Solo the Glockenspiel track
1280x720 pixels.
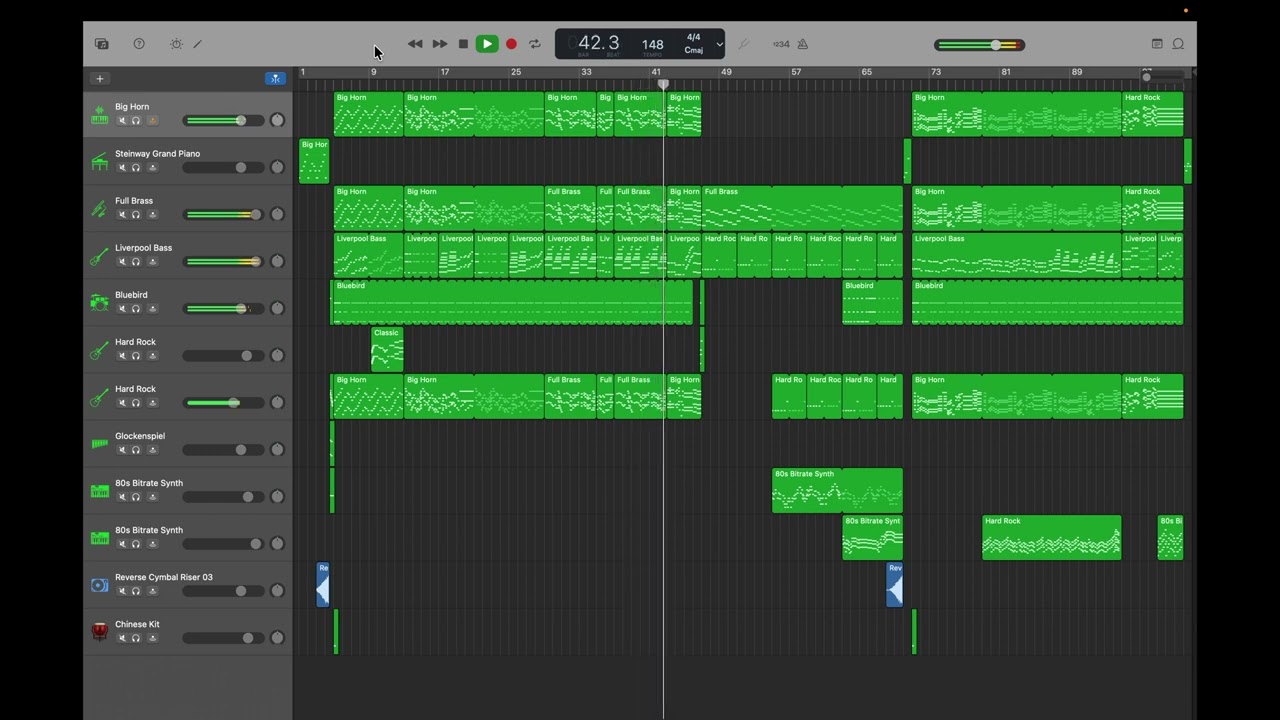coord(136,449)
